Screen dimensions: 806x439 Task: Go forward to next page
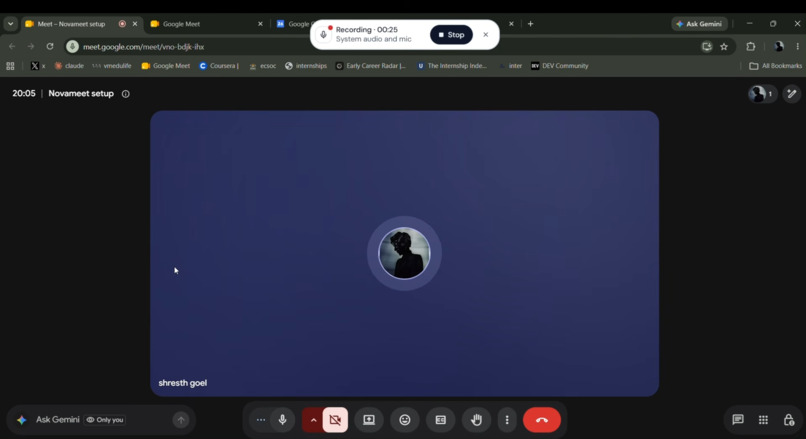[31, 46]
